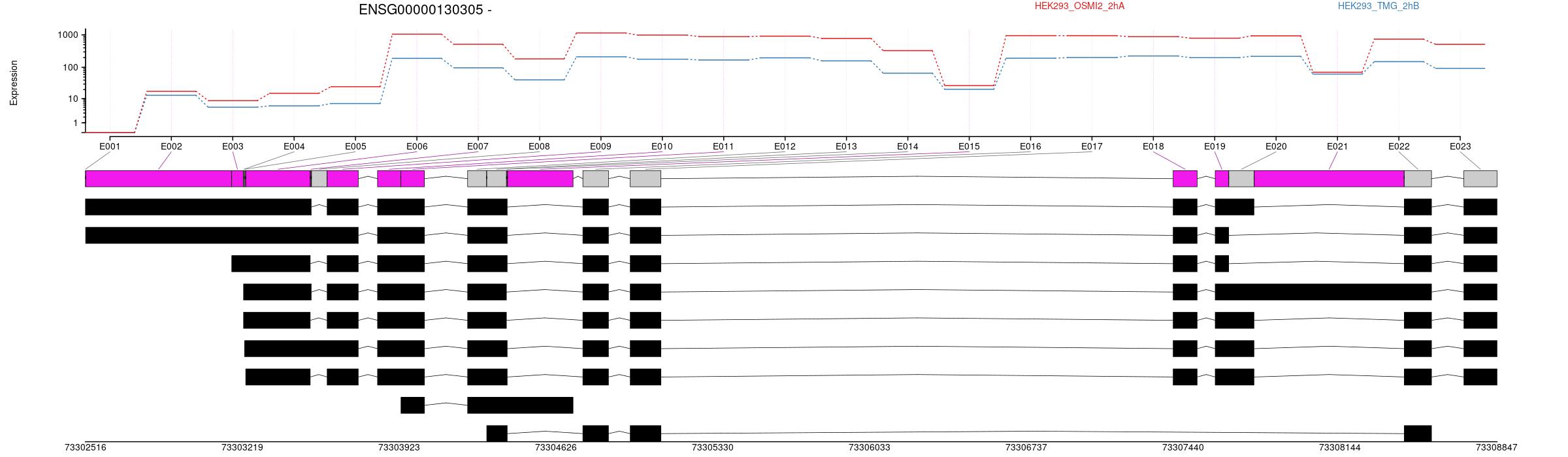Image resolution: width=1568 pixels, height=457 pixels.
Task: Click exon label E016
Action: click(x=1030, y=146)
